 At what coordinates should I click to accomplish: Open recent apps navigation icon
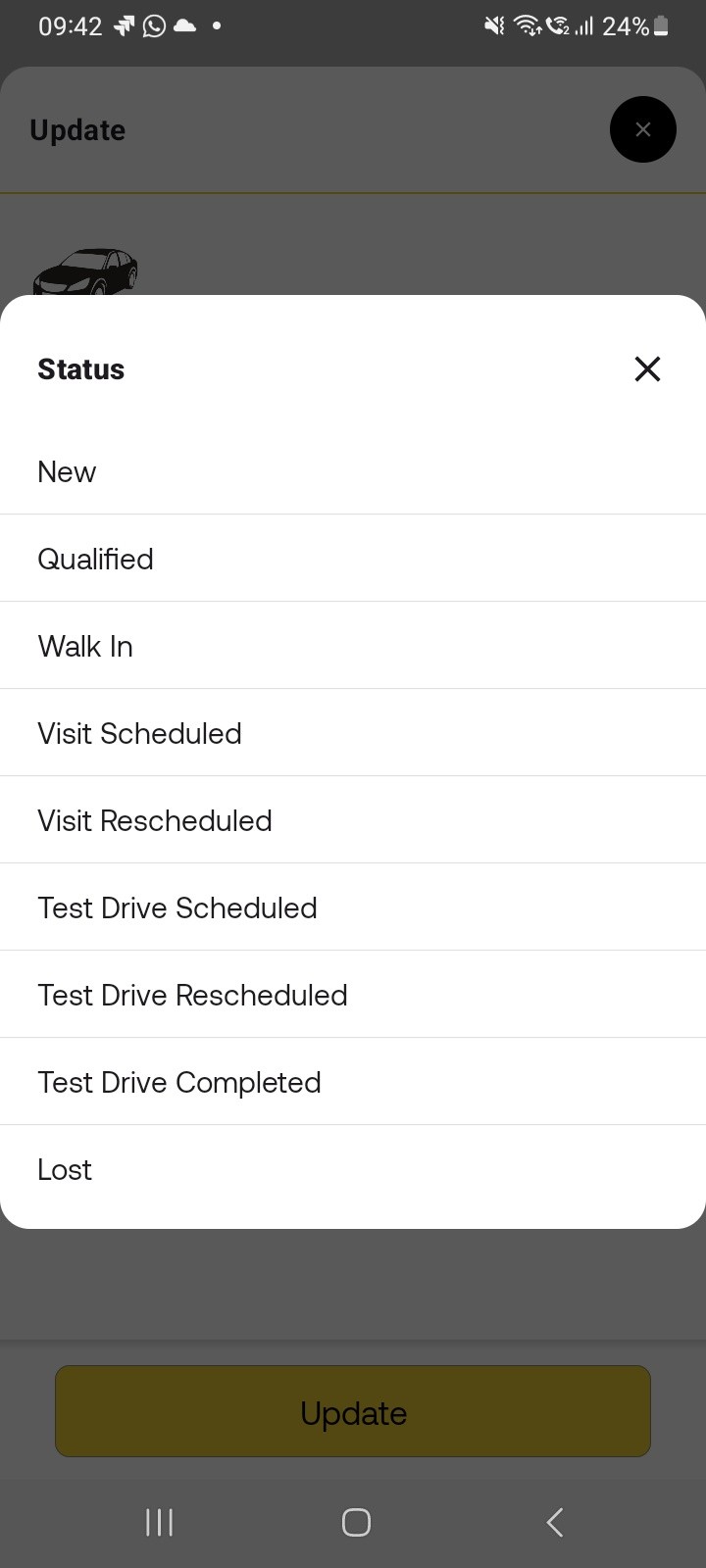(x=159, y=1522)
